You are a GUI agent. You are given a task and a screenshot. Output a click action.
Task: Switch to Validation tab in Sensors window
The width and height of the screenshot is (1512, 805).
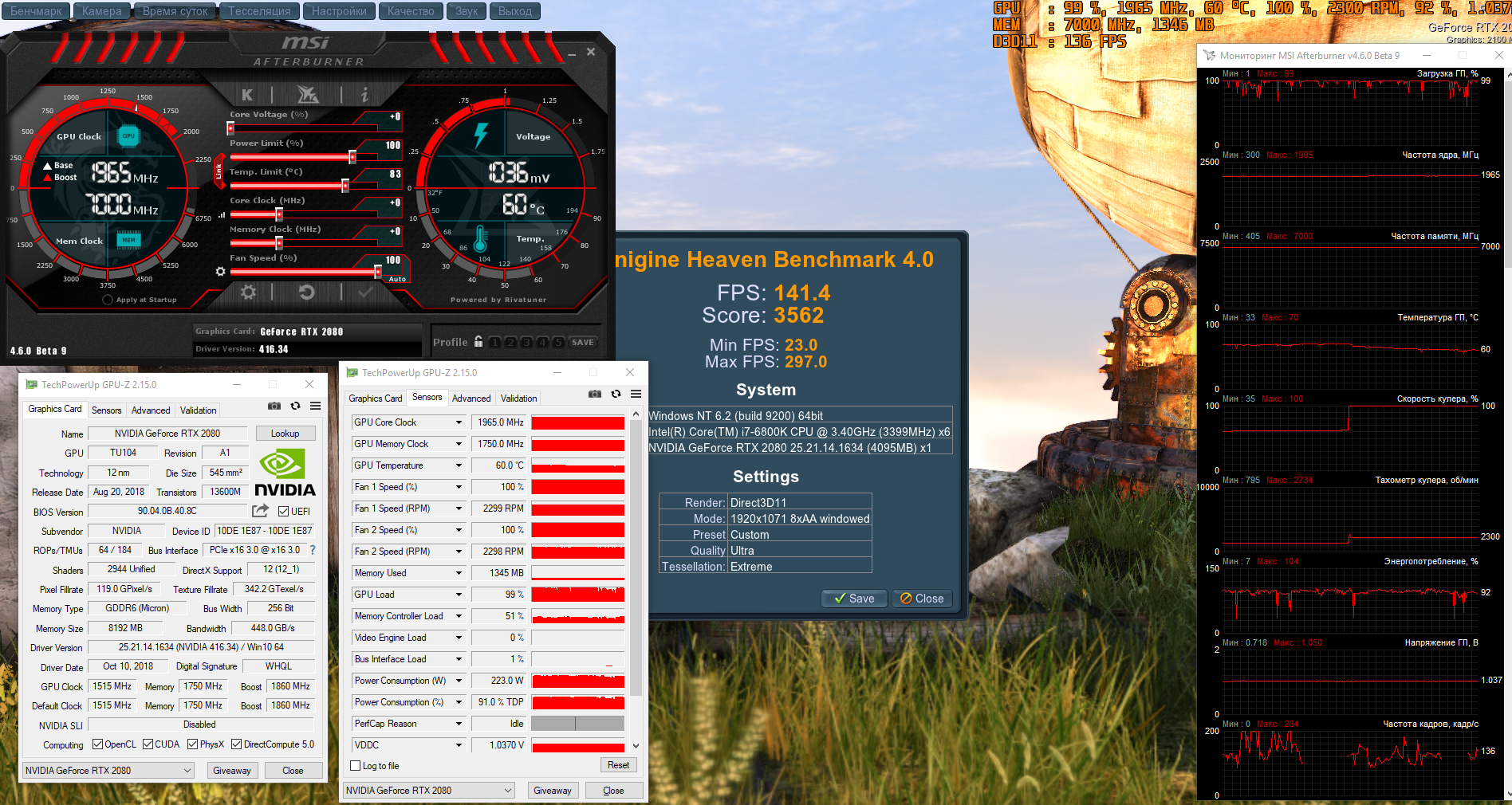click(x=518, y=399)
